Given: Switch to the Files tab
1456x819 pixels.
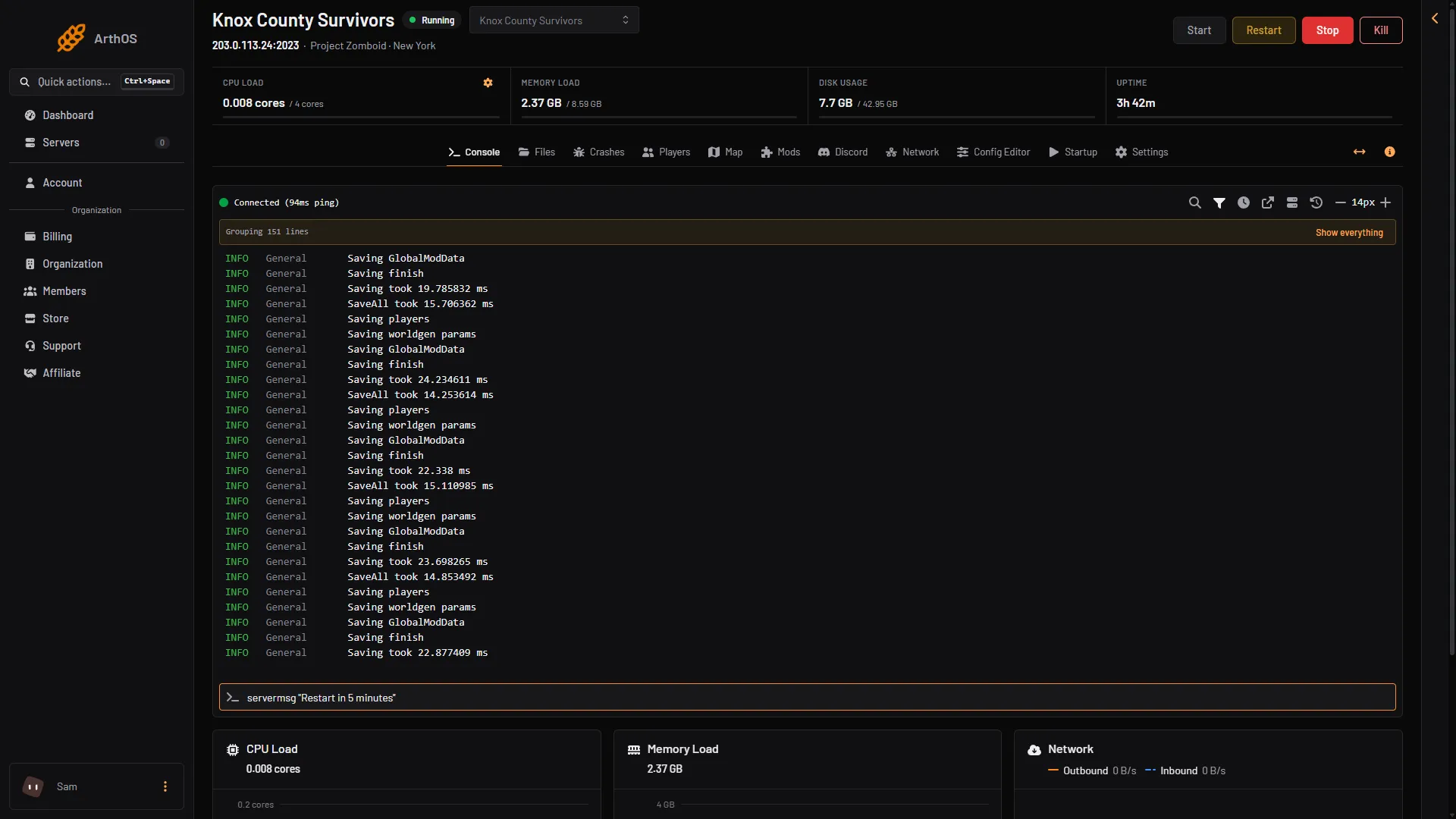Looking at the screenshot, I should tap(536, 152).
